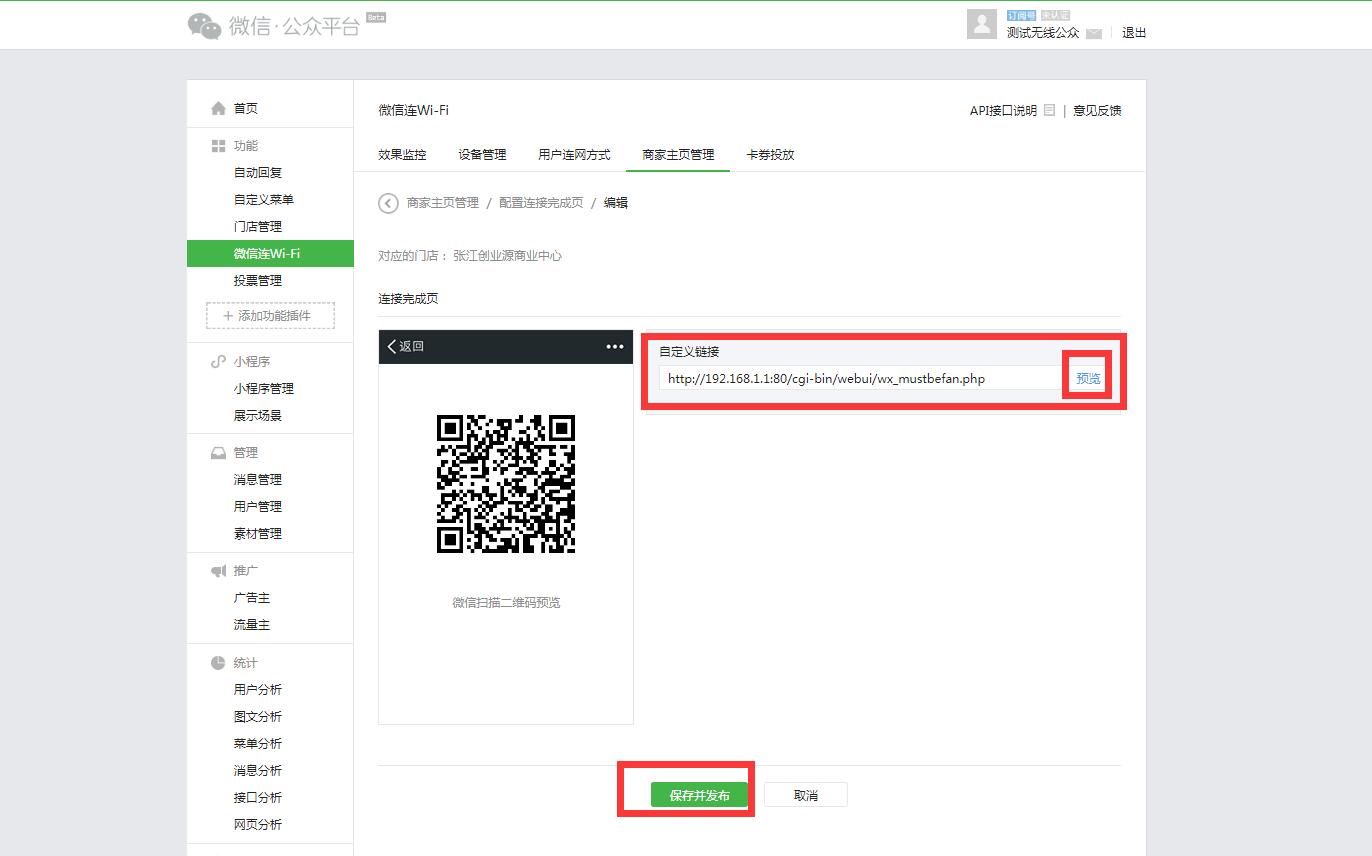Click the 订阅号 badge near the account name
This screenshot has width=1372, height=856.
[1022, 15]
